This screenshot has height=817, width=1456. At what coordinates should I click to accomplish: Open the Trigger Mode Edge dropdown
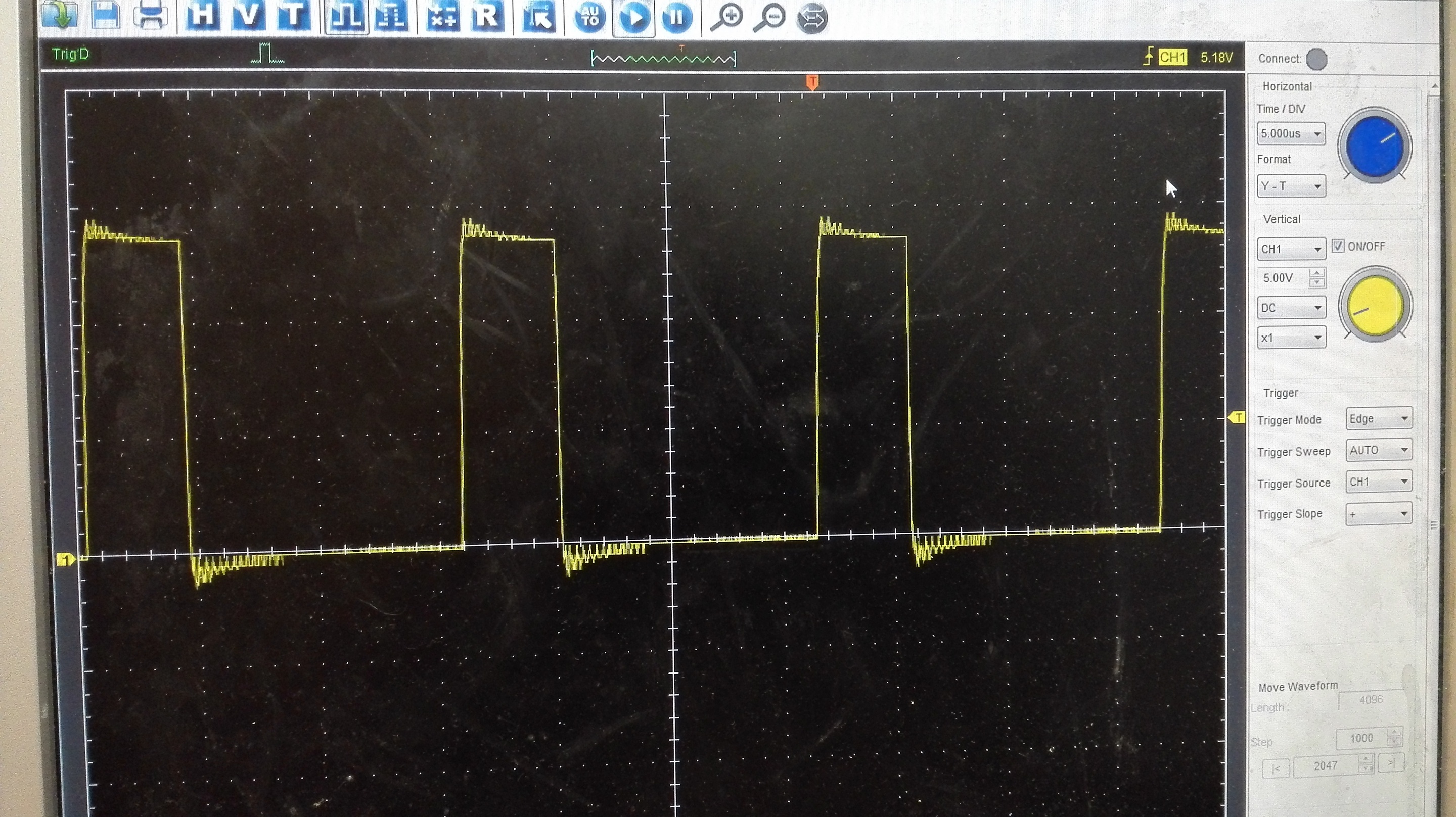click(x=1379, y=419)
